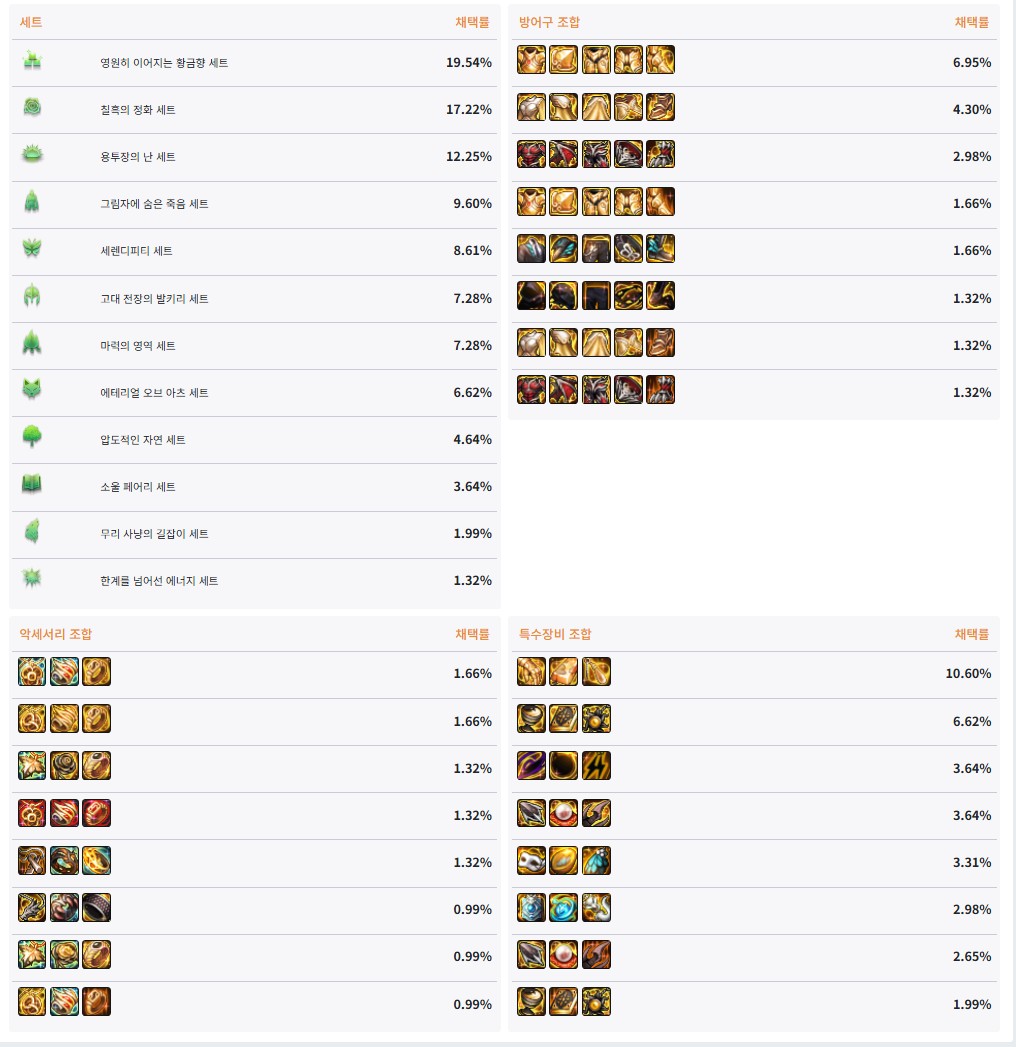Click first red armor icon in 2.98% armor row
The image size is (1016, 1047).
(x=531, y=154)
